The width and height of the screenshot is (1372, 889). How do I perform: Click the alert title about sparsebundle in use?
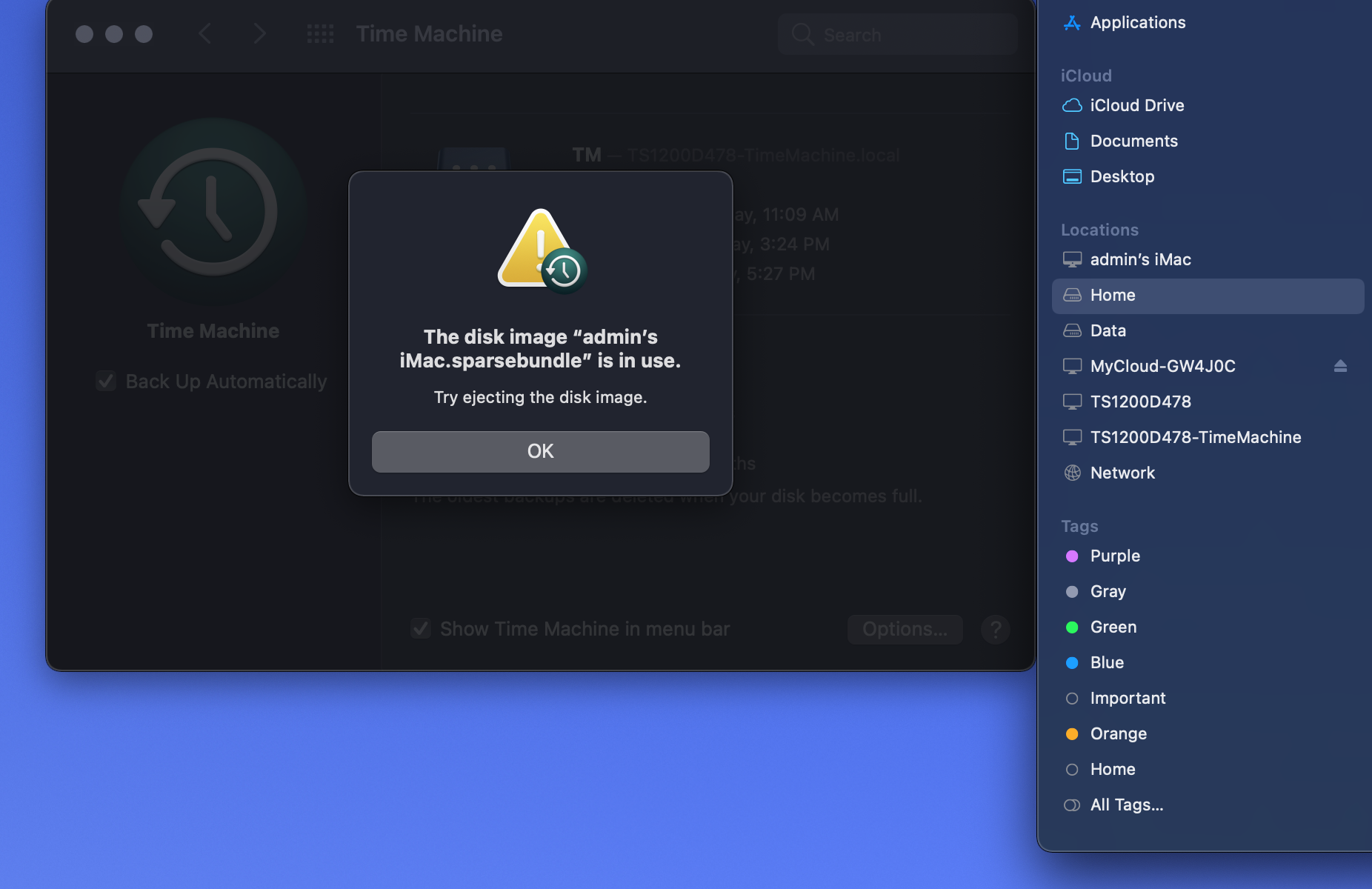(x=540, y=348)
